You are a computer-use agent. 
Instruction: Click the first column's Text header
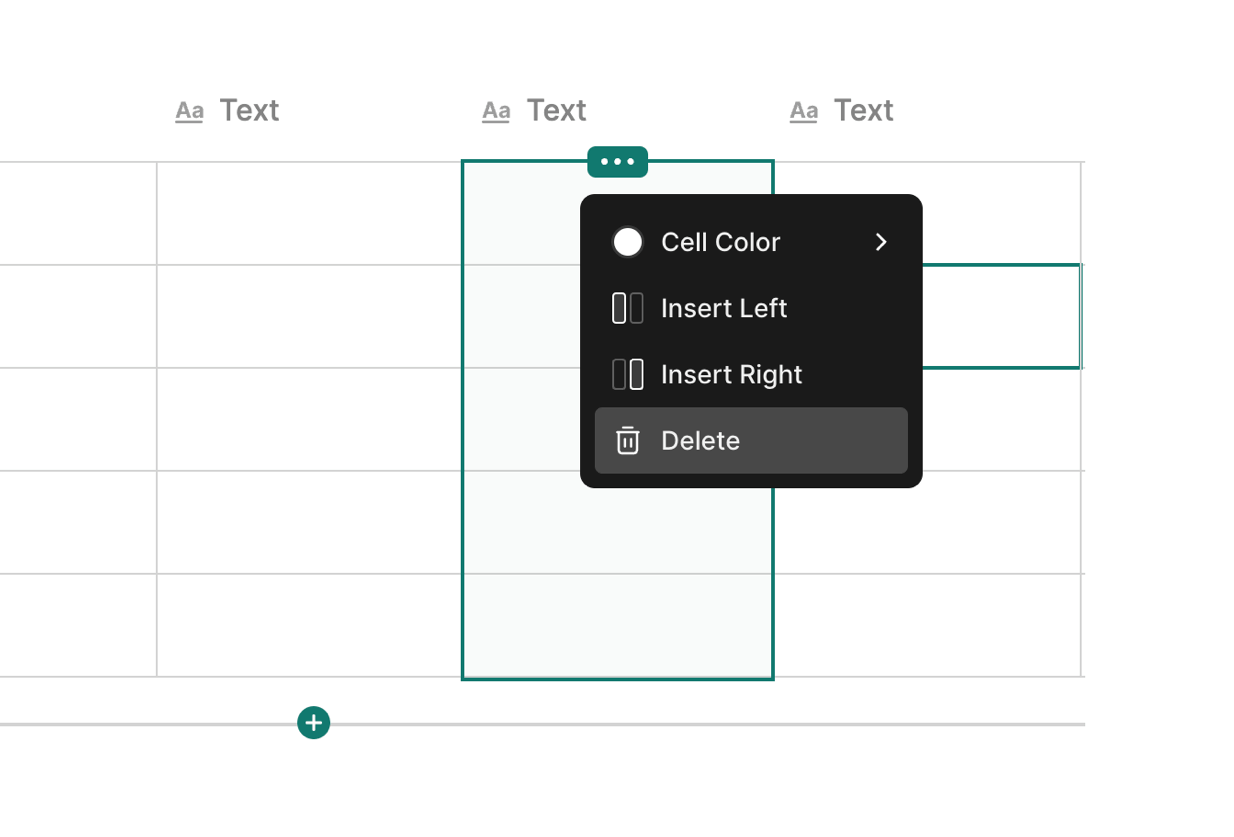tap(249, 110)
